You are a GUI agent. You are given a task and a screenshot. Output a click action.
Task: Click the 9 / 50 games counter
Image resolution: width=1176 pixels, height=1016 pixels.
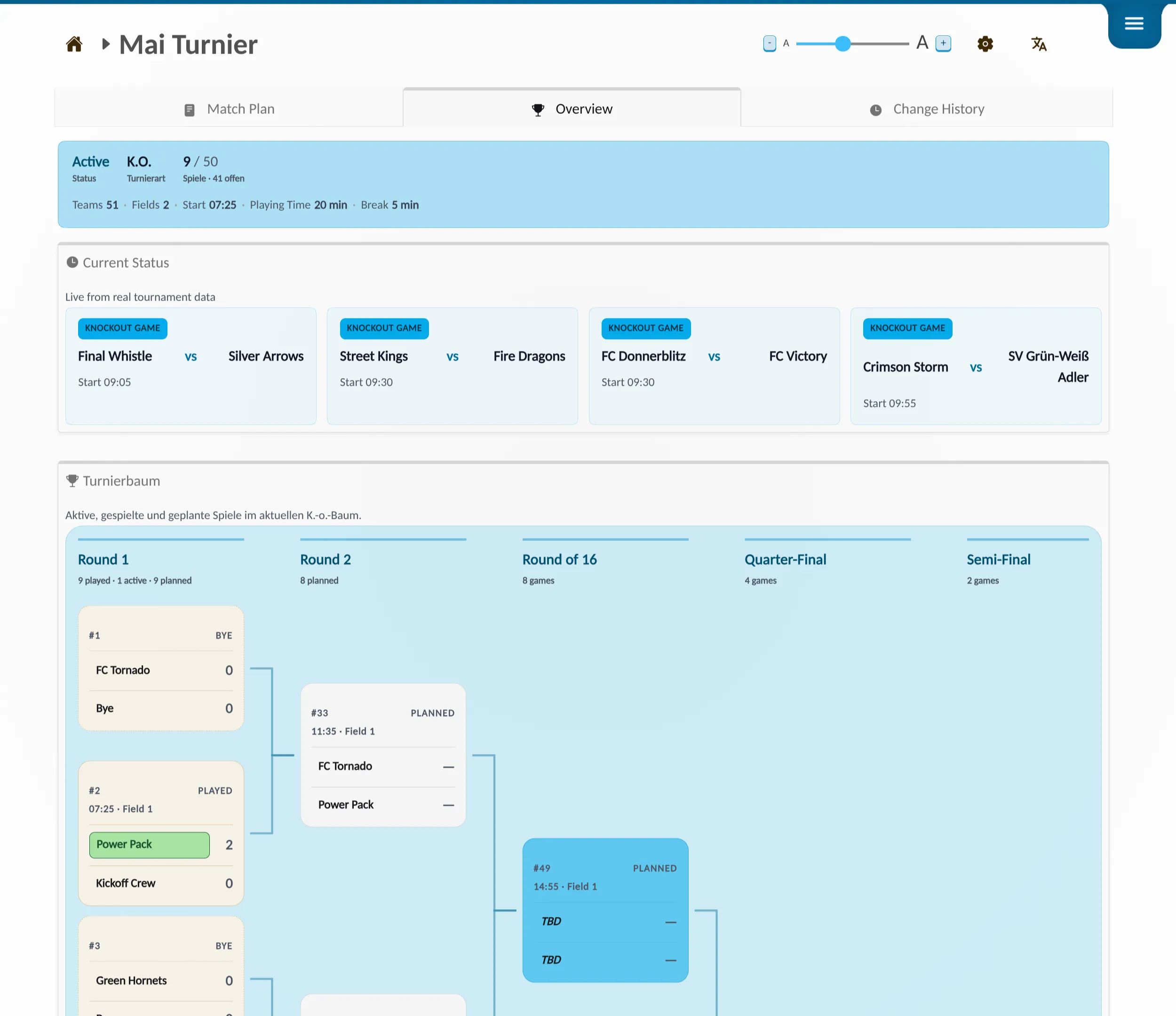(200, 162)
